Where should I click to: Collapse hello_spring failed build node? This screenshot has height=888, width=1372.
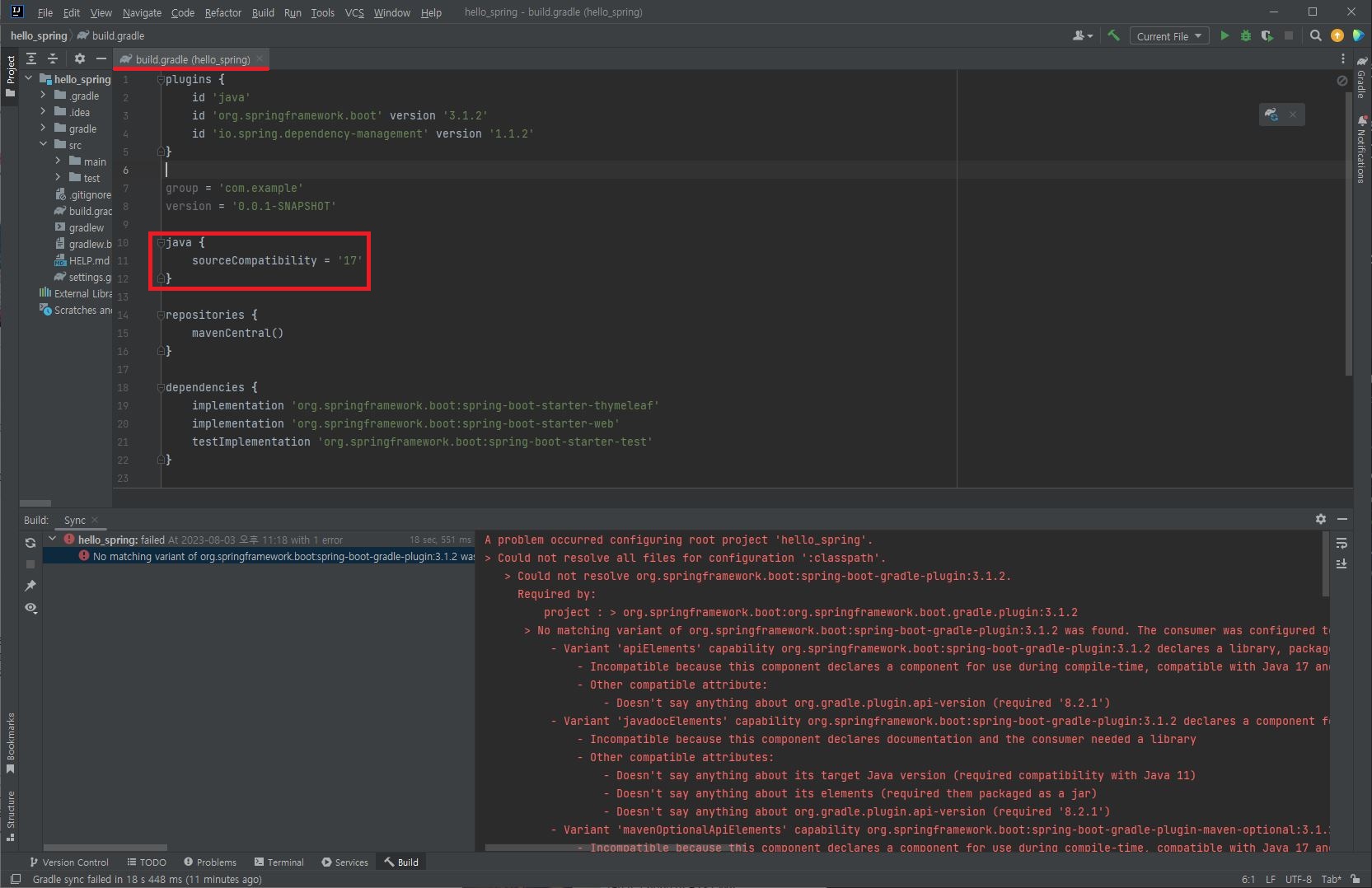[52, 539]
